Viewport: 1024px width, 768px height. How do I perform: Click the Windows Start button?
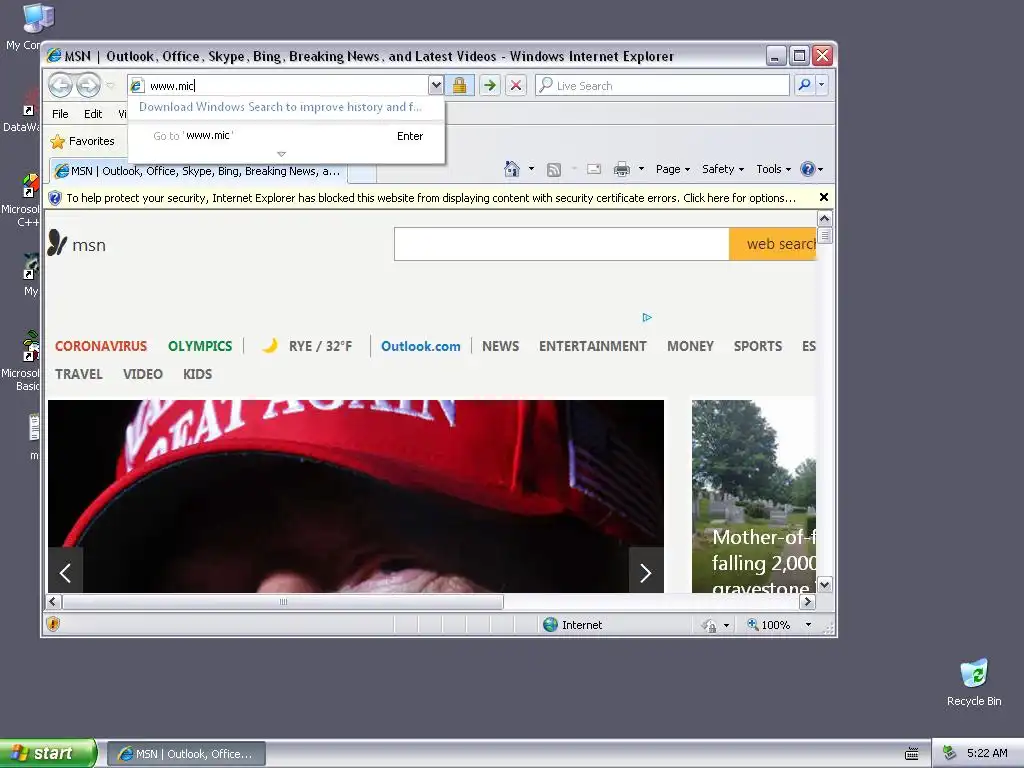click(48, 753)
